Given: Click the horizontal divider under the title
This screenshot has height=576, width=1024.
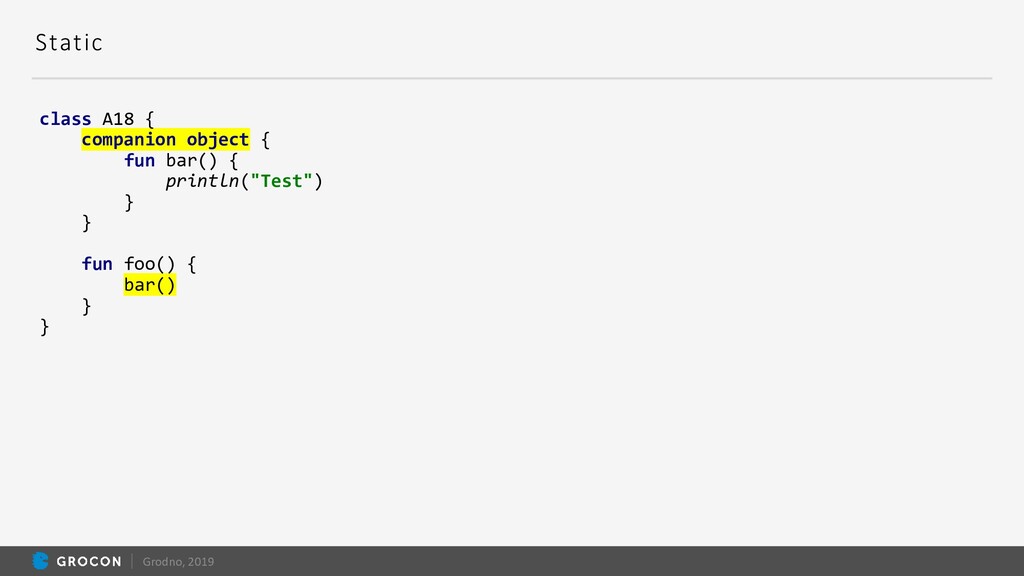Looking at the screenshot, I should [x=512, y=78].
